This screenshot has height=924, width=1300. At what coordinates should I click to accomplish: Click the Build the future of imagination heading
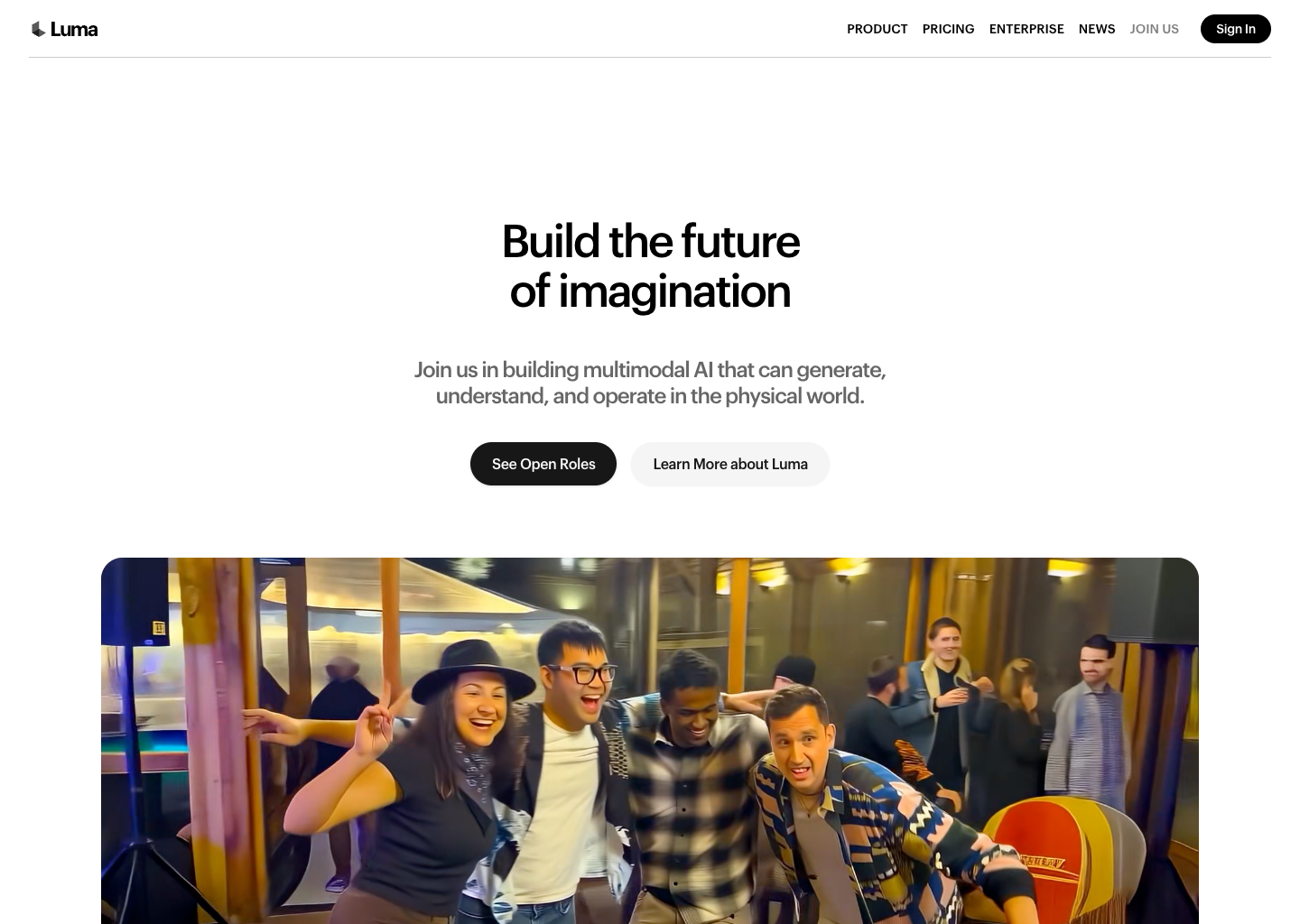point(650,266)
